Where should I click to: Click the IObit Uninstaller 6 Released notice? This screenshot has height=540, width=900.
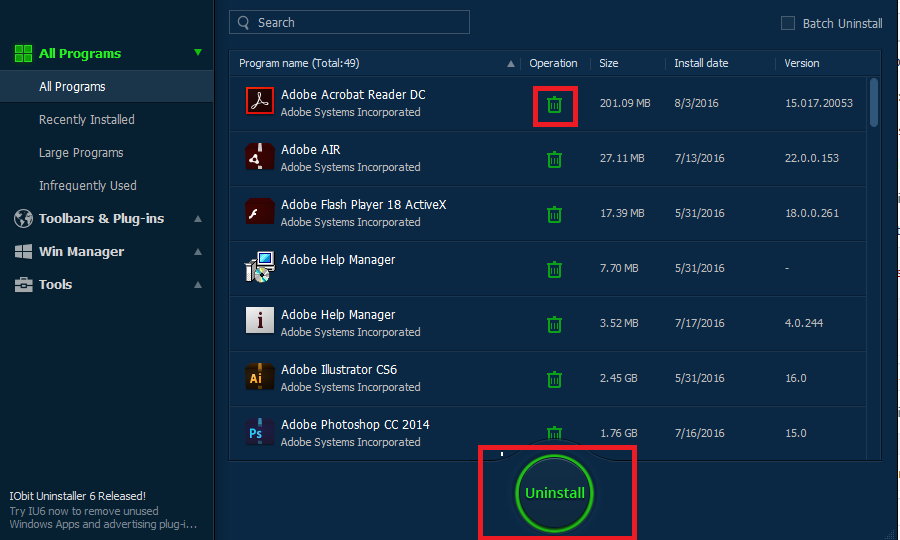pos(77,496)
